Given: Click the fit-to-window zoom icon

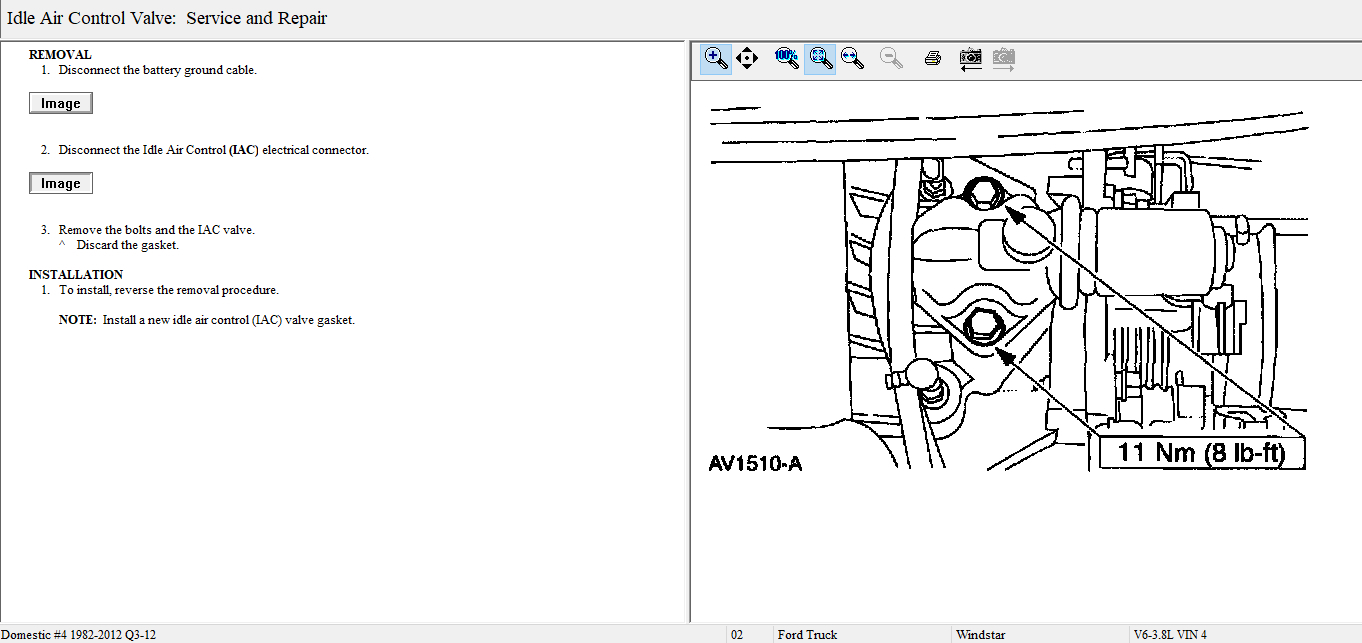Looking at the screenshot, I should pyautogui.click(x=820, y=59).
